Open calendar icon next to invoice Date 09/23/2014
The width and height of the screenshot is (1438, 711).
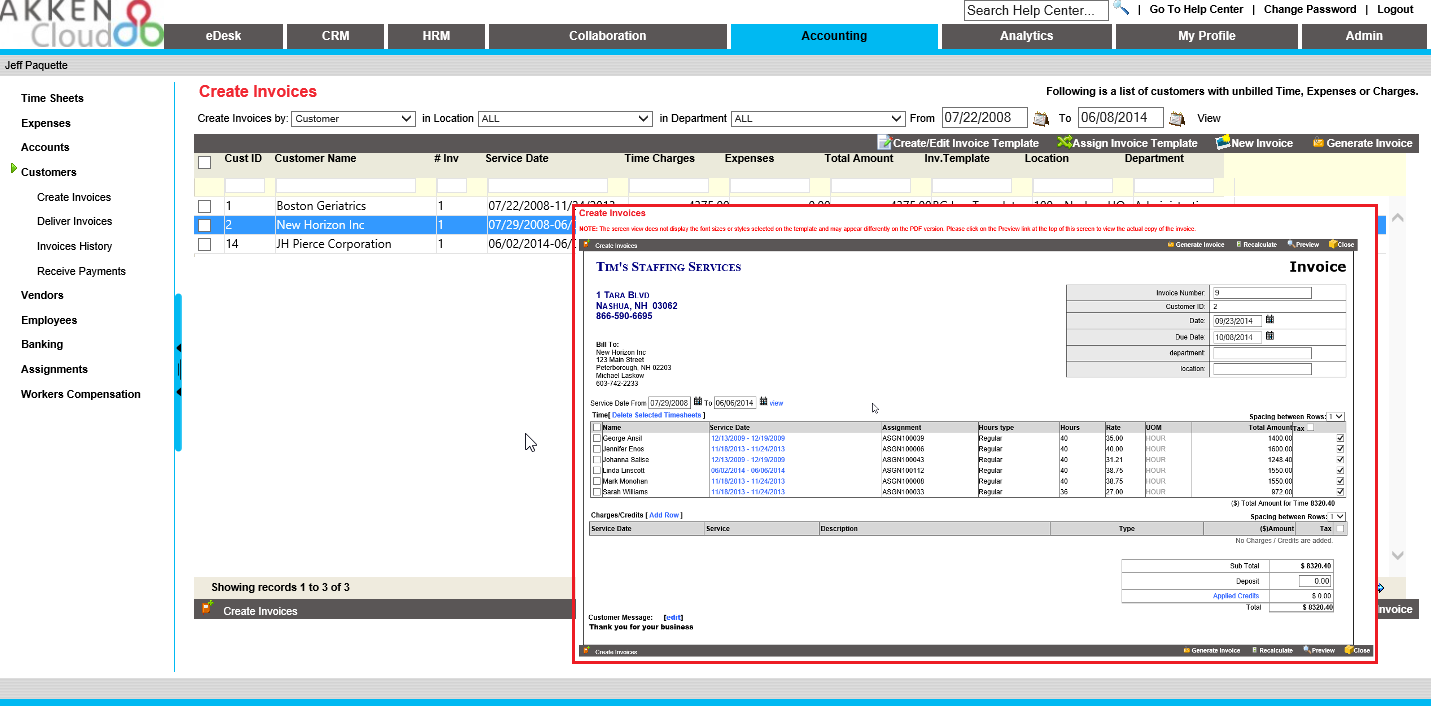[1269, 320]
